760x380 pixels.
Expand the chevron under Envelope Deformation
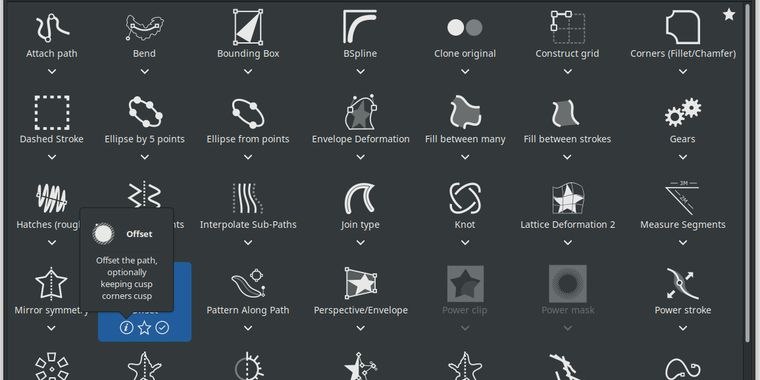pos(360,157)
